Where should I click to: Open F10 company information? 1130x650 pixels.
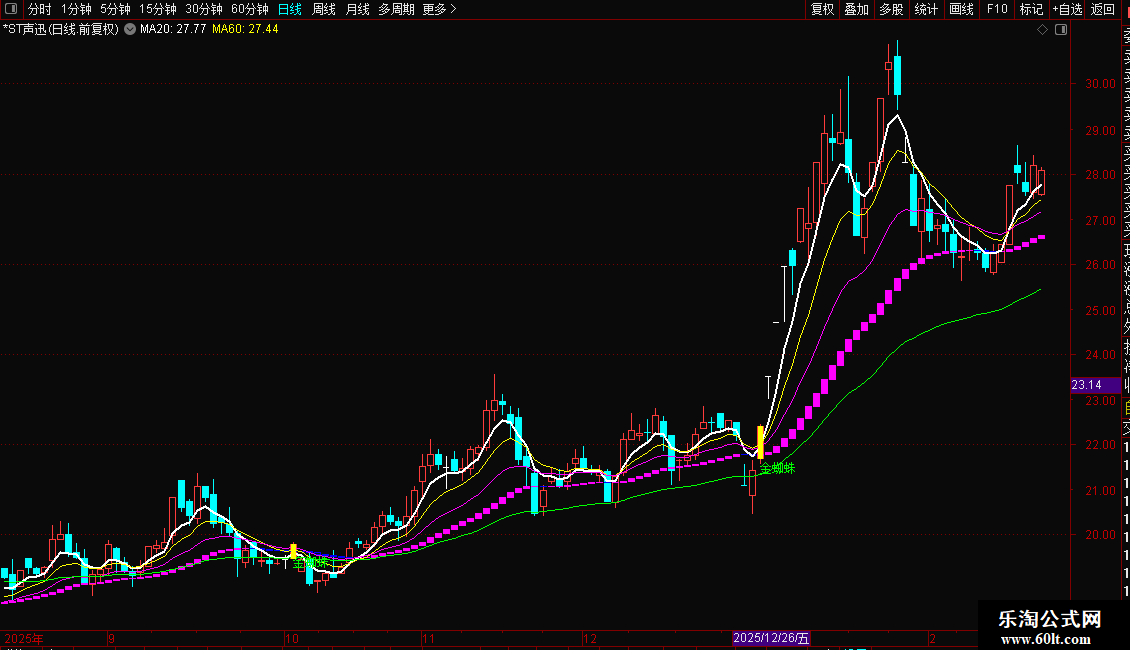[x=997, y=9]
